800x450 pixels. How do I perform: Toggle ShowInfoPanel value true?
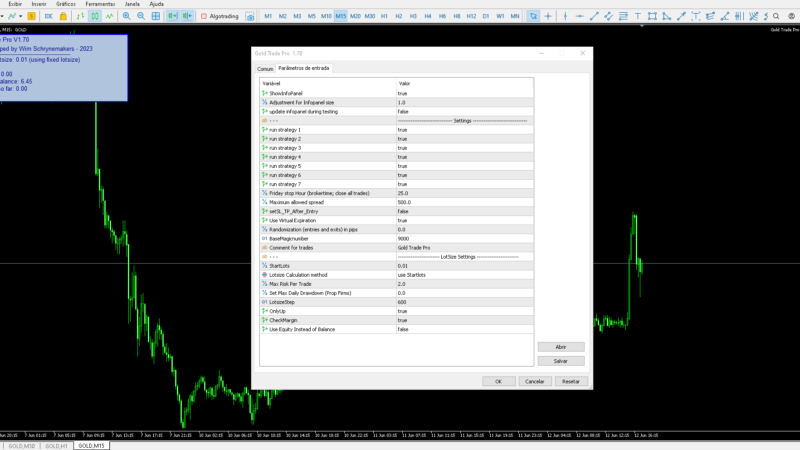(465, 93)
